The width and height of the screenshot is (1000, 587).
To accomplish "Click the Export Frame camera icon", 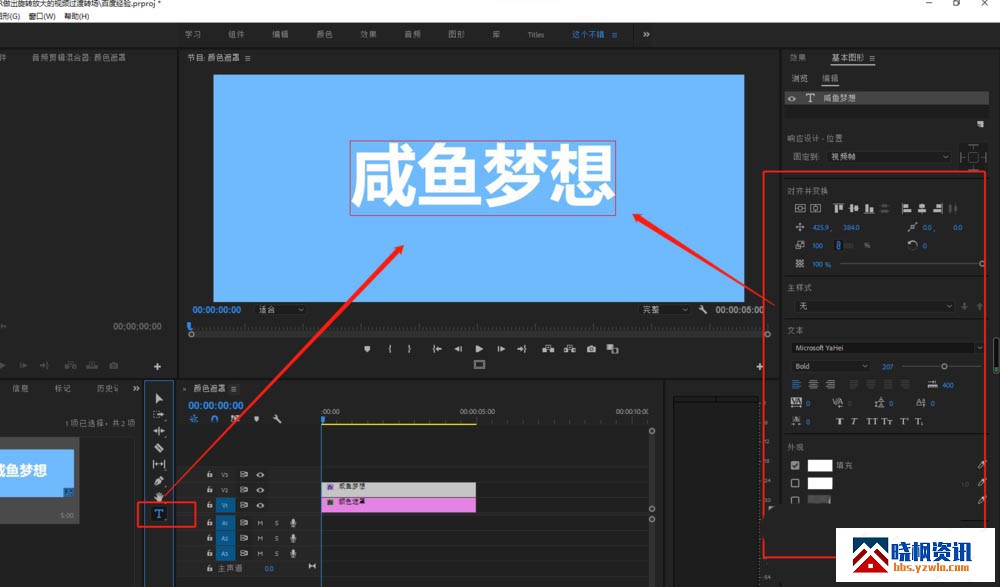I will tap(591, 349).
